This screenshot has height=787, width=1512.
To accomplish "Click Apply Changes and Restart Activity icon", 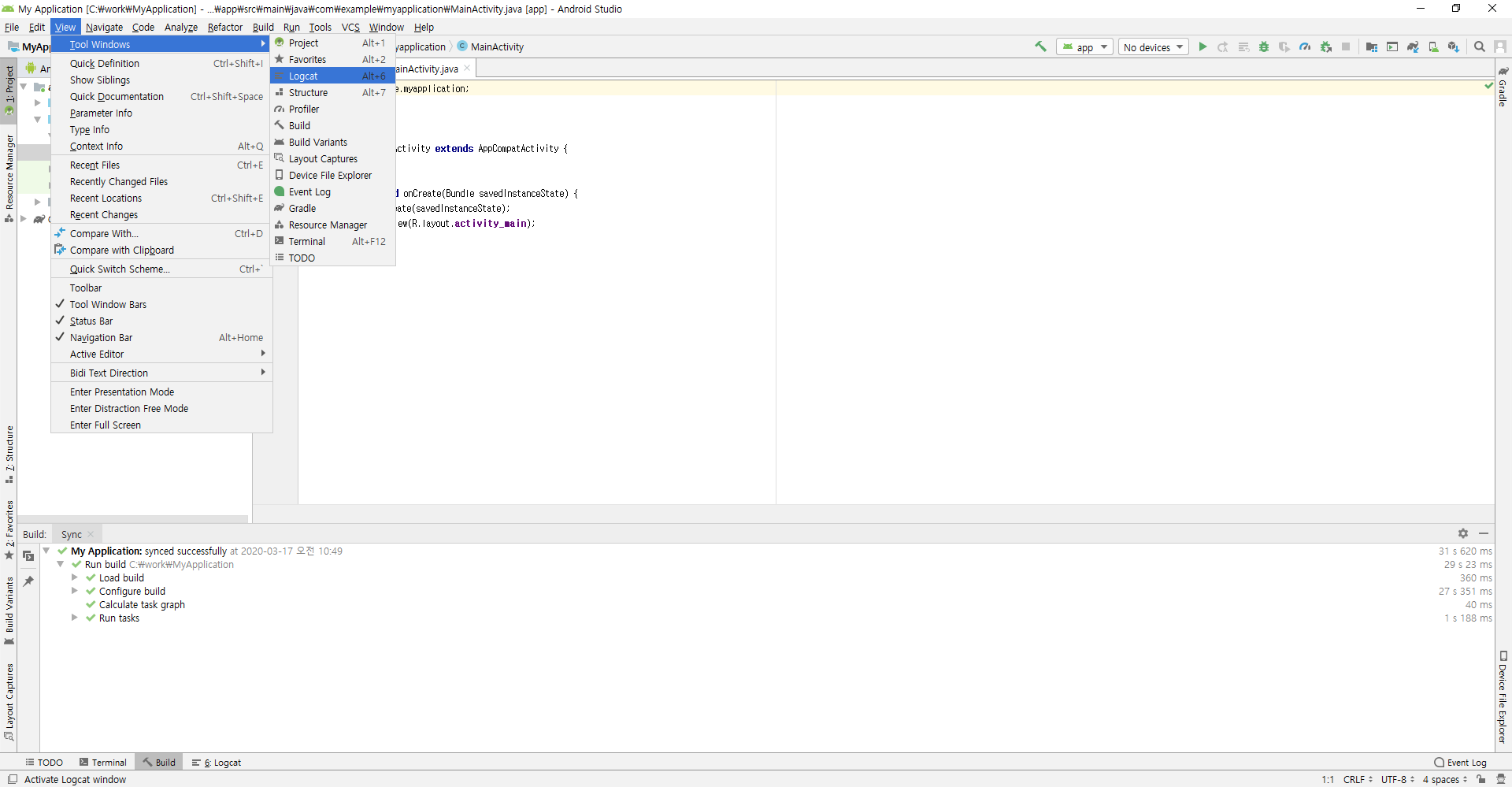I will coord(1223,47).
